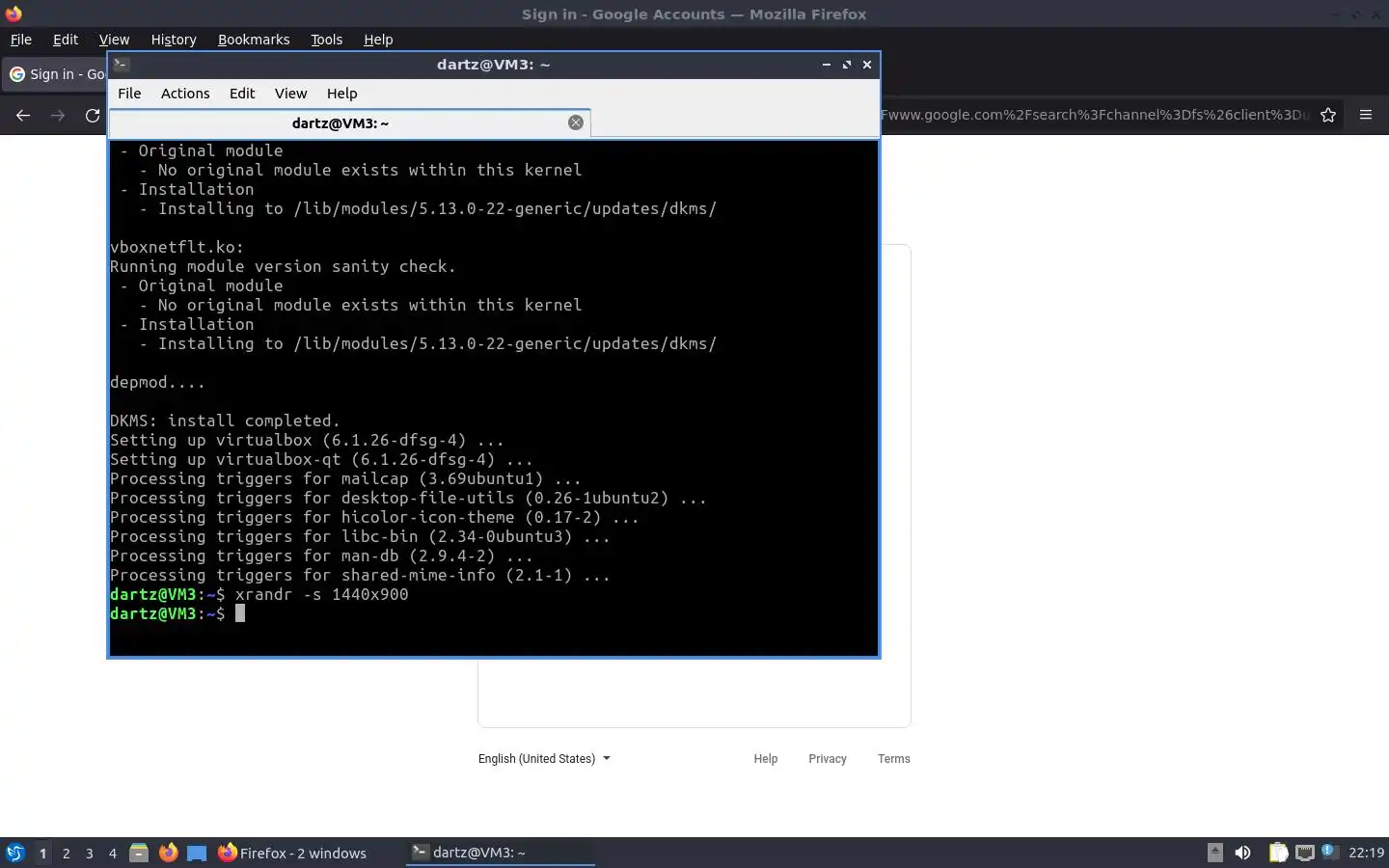Launch the file manager from taskbar quick launch

click(139, 853)
